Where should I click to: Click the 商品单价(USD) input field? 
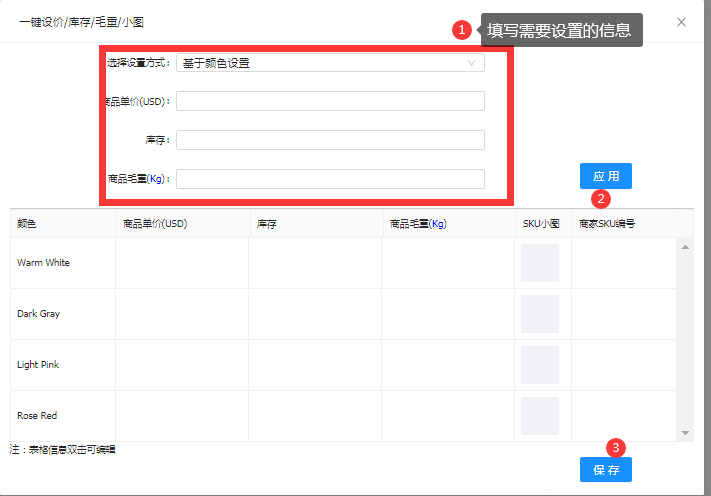click(330, 101)
